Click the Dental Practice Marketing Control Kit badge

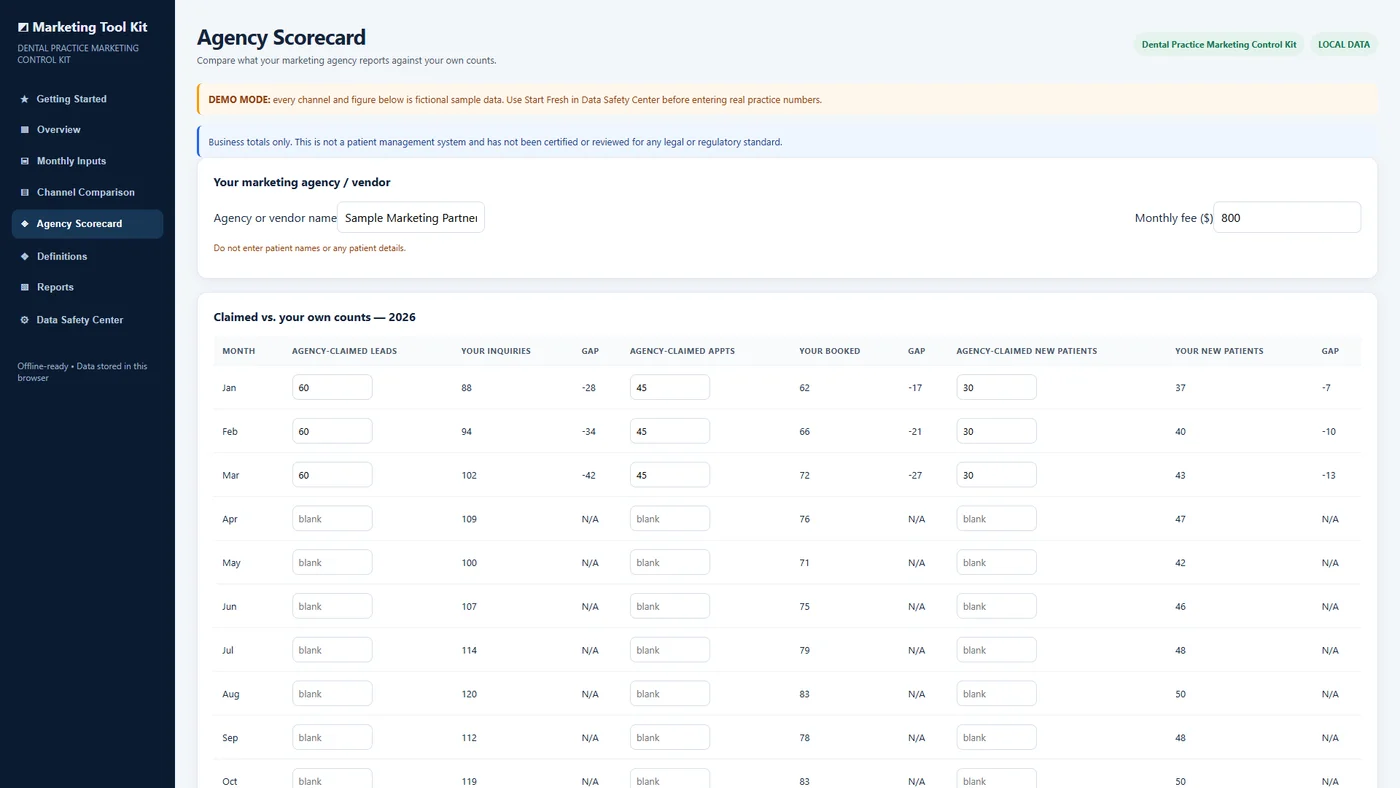(x=1219, y=45)
